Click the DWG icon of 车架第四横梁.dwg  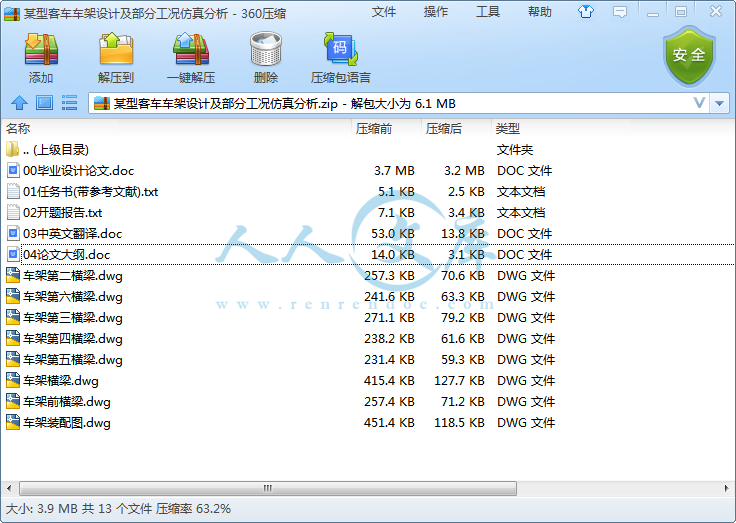[x=13, y=338]
